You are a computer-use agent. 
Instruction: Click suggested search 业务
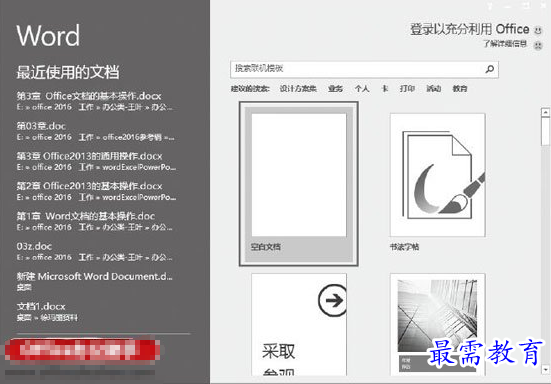335,89
